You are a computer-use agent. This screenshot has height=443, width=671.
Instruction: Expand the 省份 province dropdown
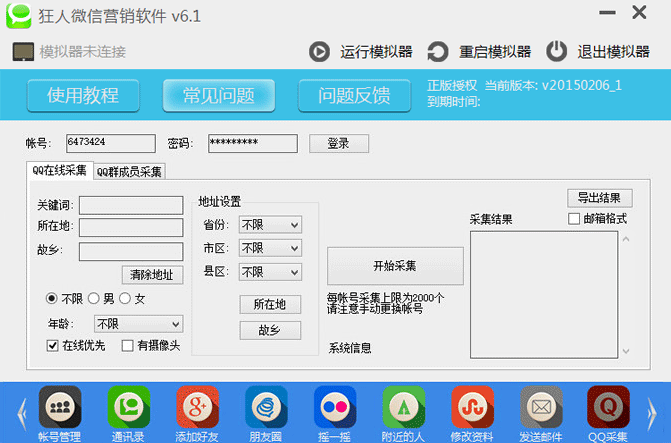pyautogui.click(x=269, y=225)
